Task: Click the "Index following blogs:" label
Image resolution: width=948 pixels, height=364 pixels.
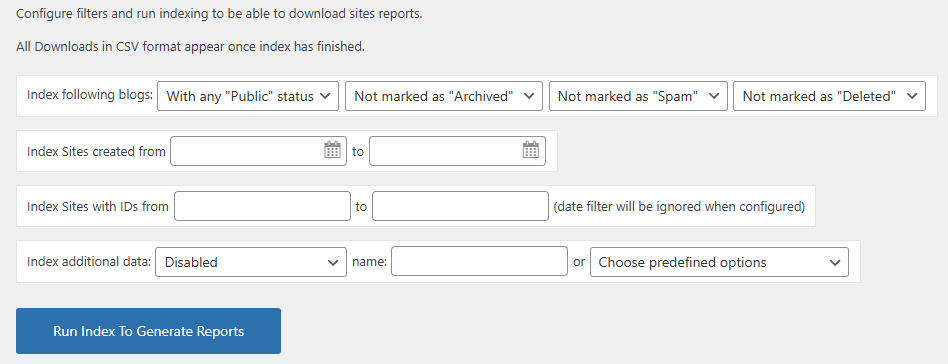Action: coord(90,96)
